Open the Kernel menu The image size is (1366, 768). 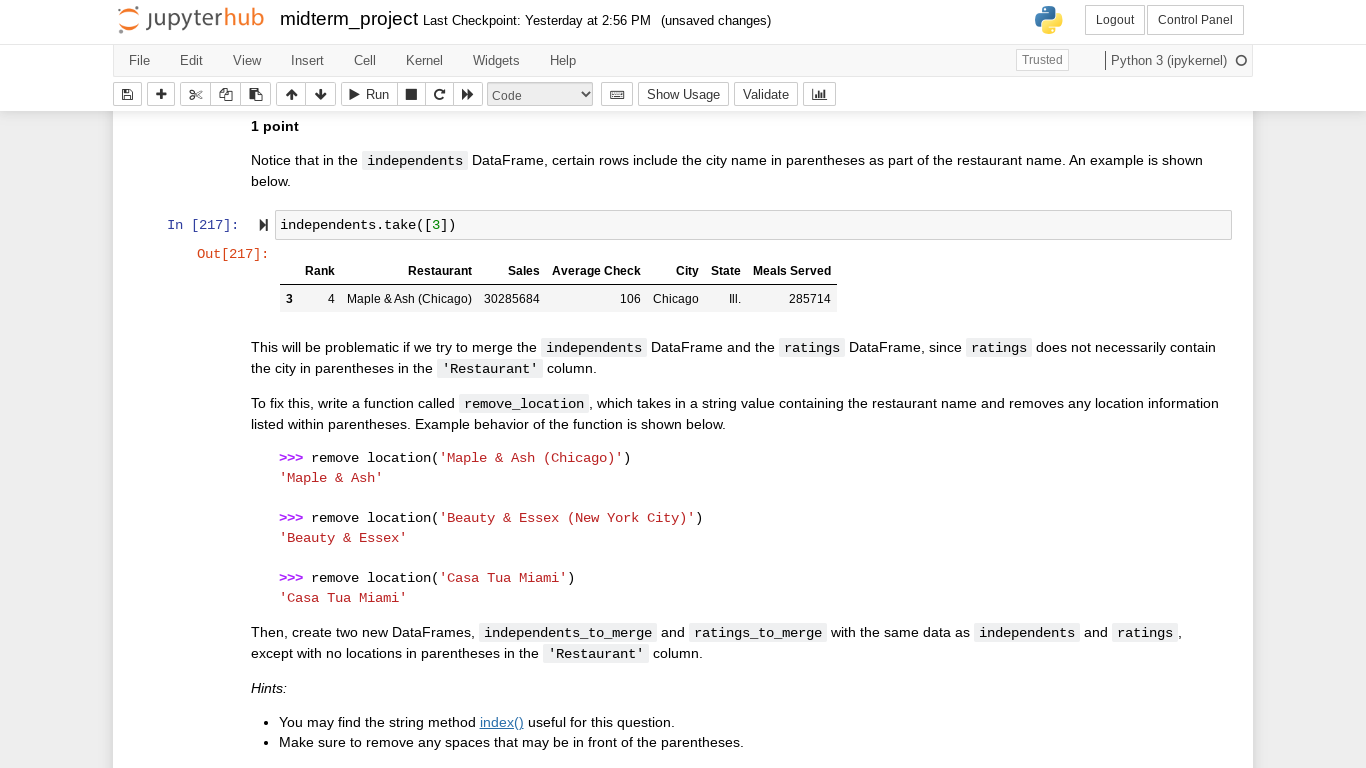coord(424,61)
